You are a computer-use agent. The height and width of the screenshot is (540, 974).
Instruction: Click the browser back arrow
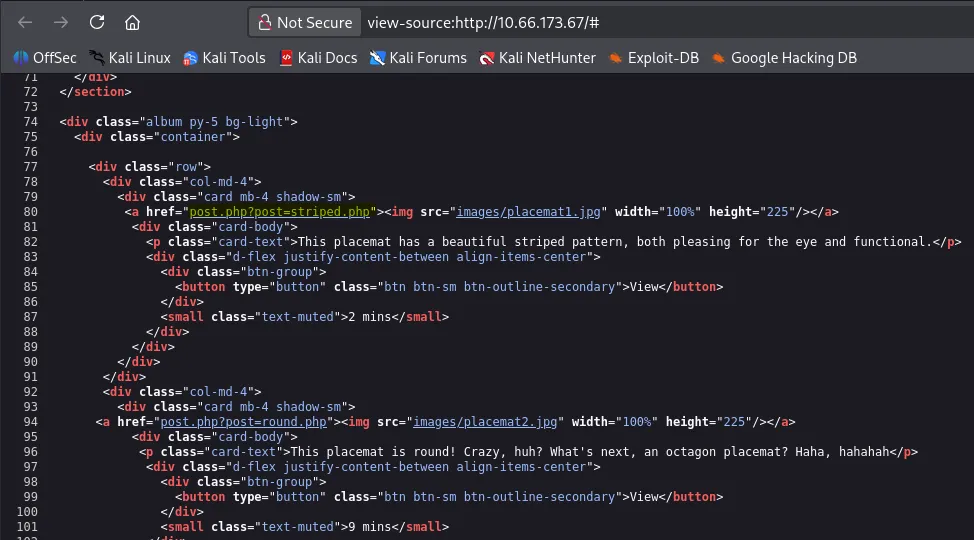[25, 22]
